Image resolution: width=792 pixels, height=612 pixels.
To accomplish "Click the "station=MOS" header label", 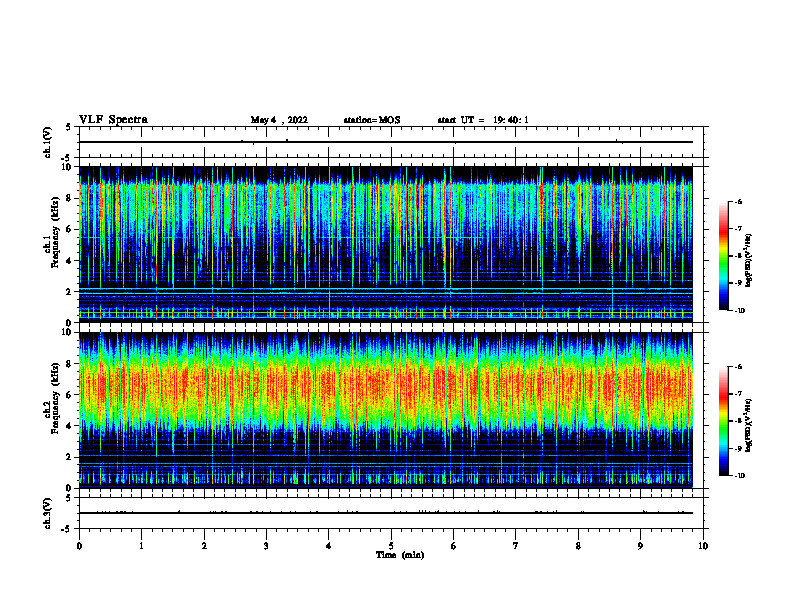I will click(372, 120).
